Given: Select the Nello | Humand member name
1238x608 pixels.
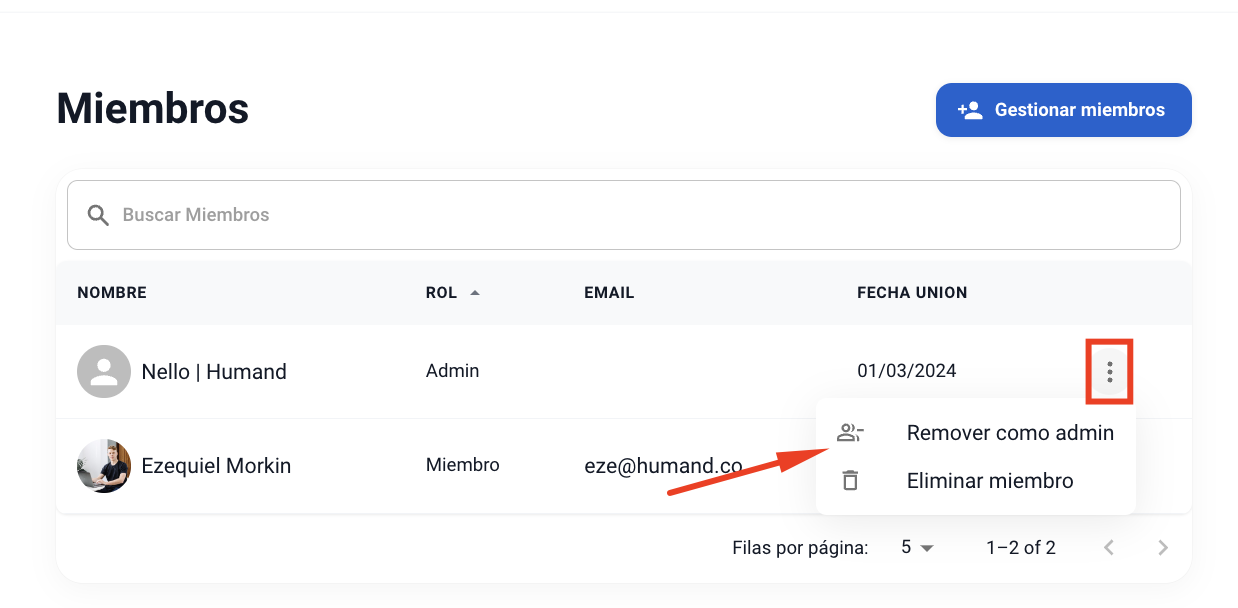Looking at the screenshot, I should 214,372.
